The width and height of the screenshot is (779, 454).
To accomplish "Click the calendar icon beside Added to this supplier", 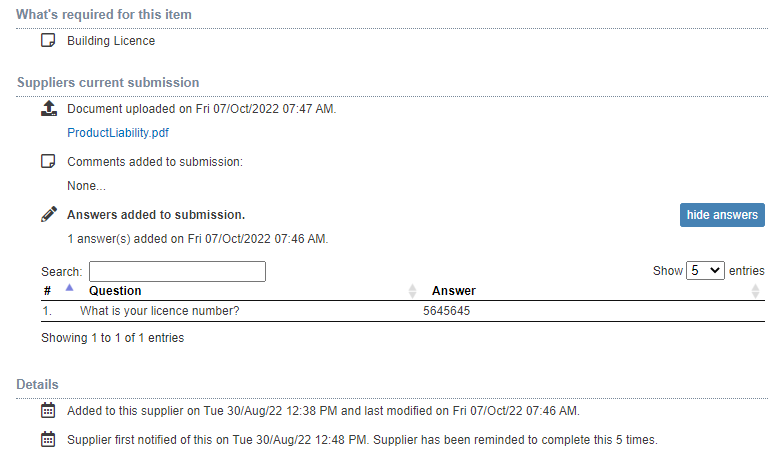I will point(48,410).
